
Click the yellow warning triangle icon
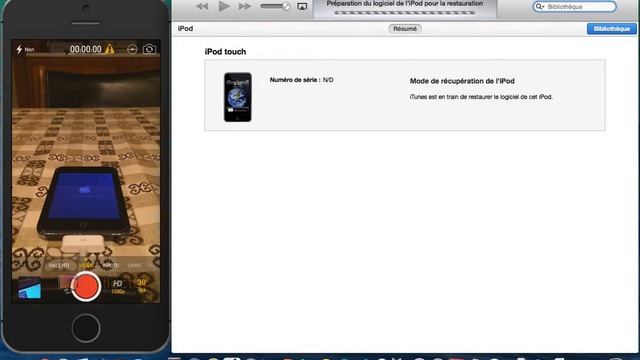[109, 49]
